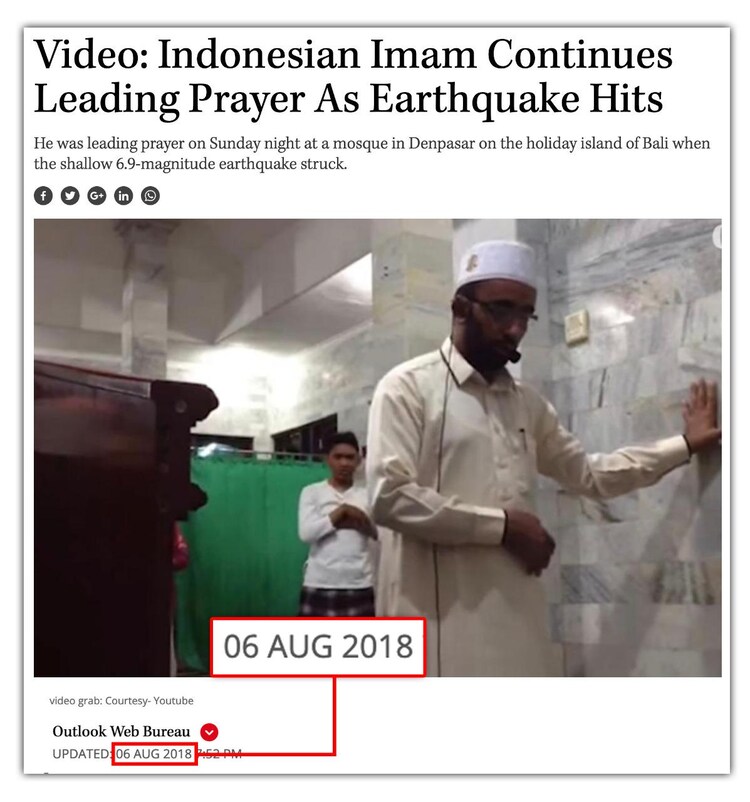Image resolution: width=750 pixels, height=802 pixels.
Task: Click the Google Plus share icon
Action: tap(97, 195)
